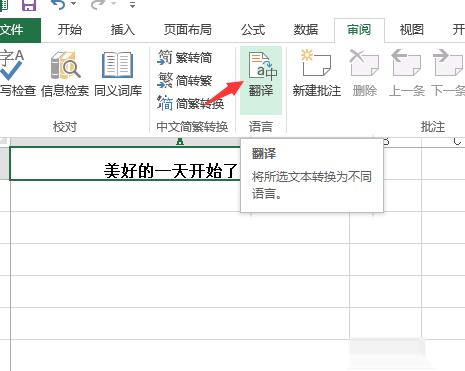Expand the Undo history dropdown arrow
Viewport: 465px width, 371px height.
click(x=74, y=4)
